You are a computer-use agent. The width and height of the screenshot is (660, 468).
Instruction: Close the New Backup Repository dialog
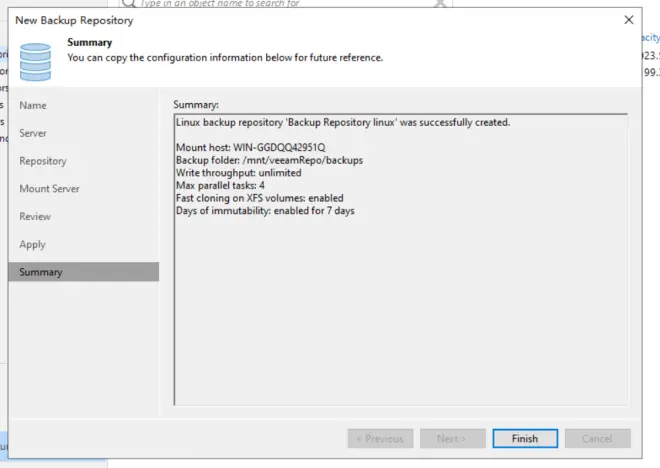click(629, 20)
